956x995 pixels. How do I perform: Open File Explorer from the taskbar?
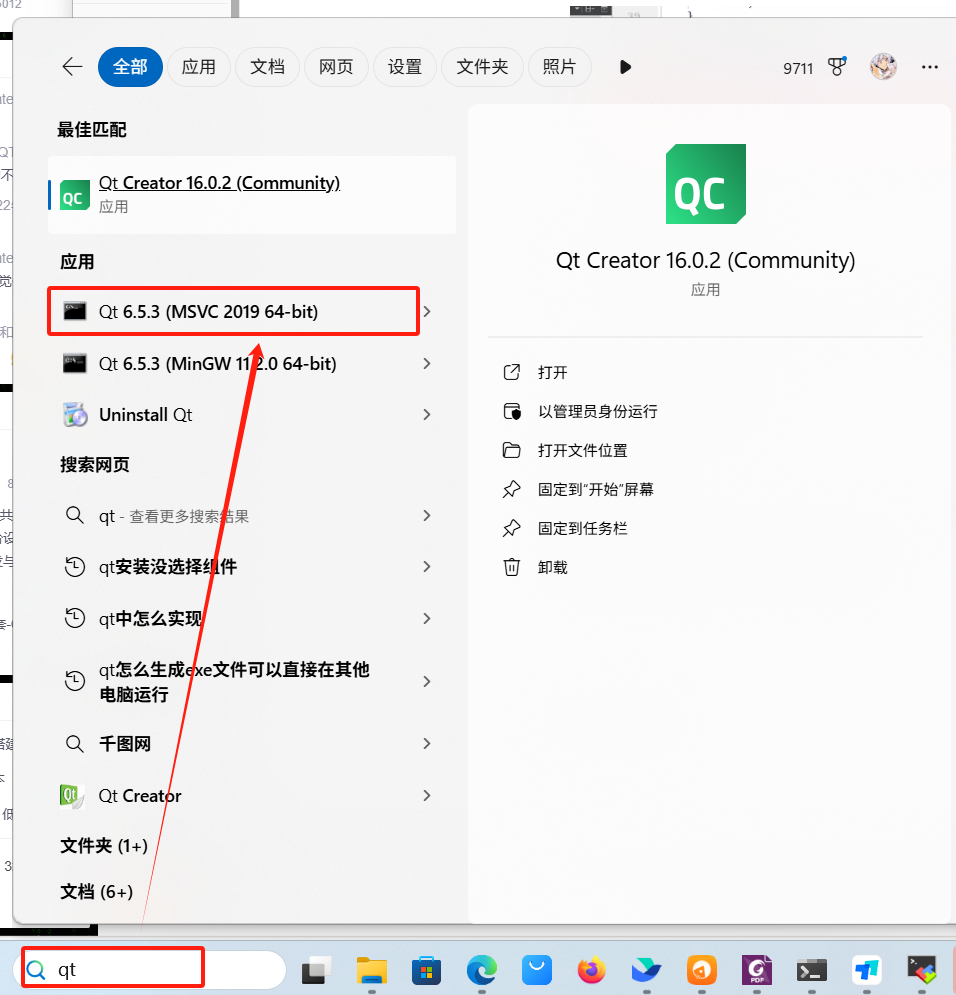point(372,970)
